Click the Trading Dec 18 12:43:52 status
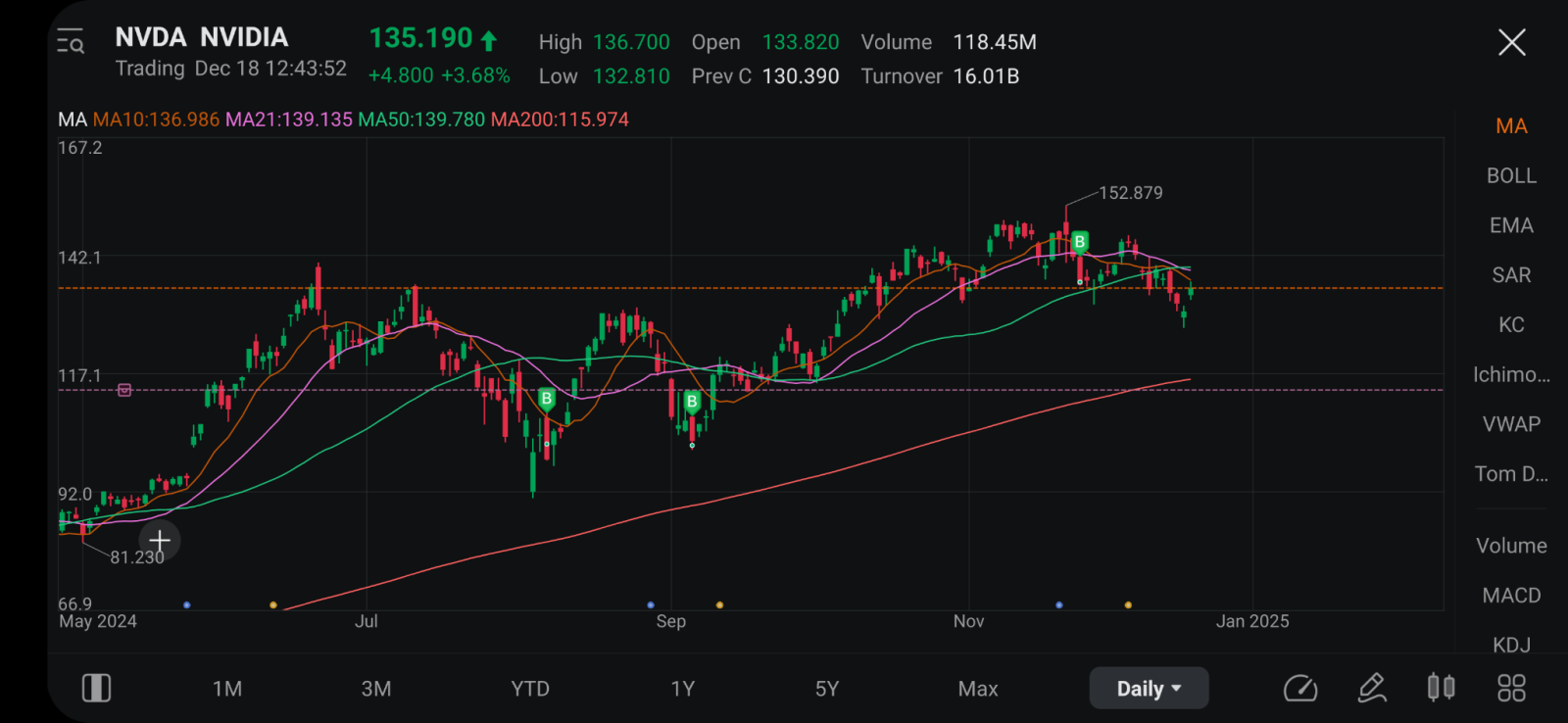Screen dimensions: 1568x723 [x=231, y=69]
